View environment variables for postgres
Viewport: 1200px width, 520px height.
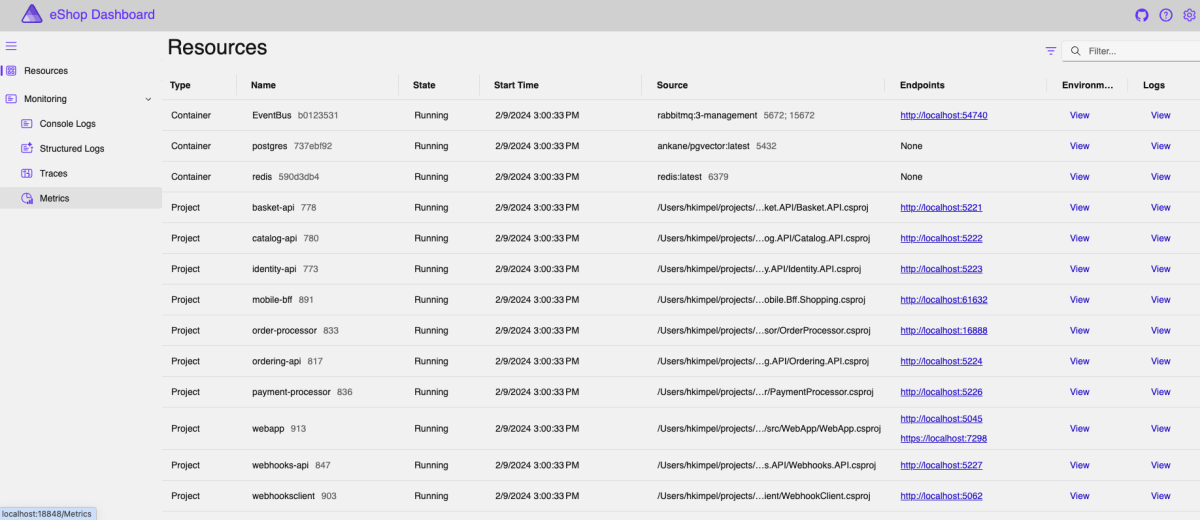(1079, 146)
